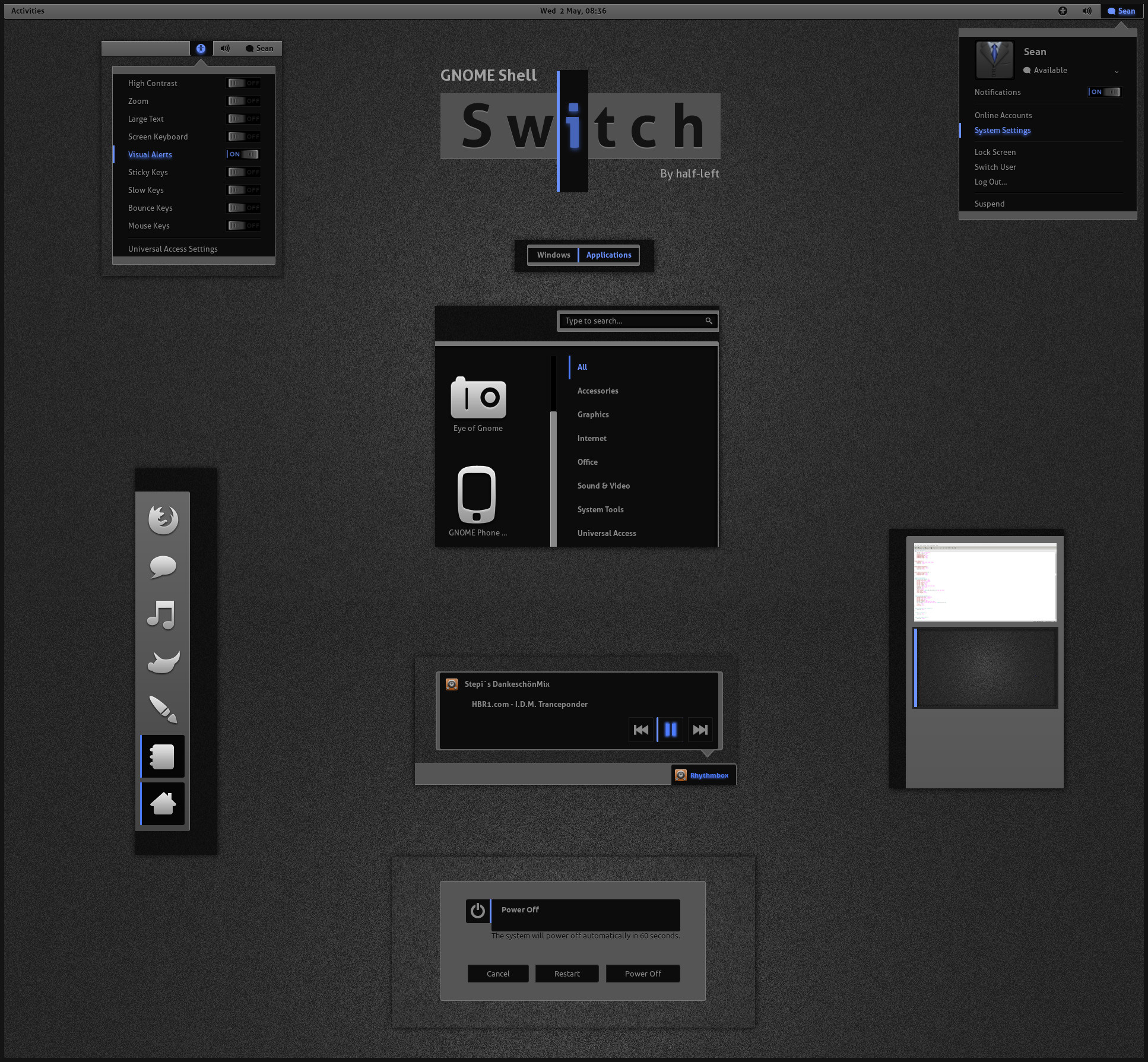Switch to the Windows tab
Image resolution: width=1148 pixels, height=1062 pixels.
pos(553,255)
